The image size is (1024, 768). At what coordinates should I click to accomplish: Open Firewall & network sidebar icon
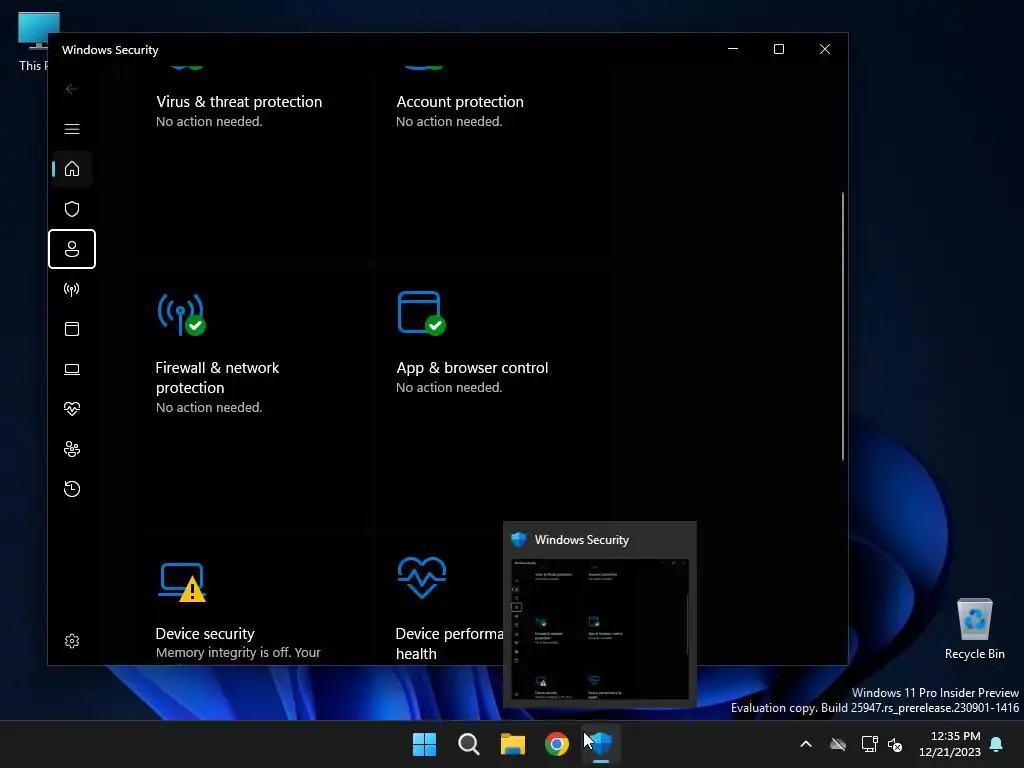[x=72, y=289]
